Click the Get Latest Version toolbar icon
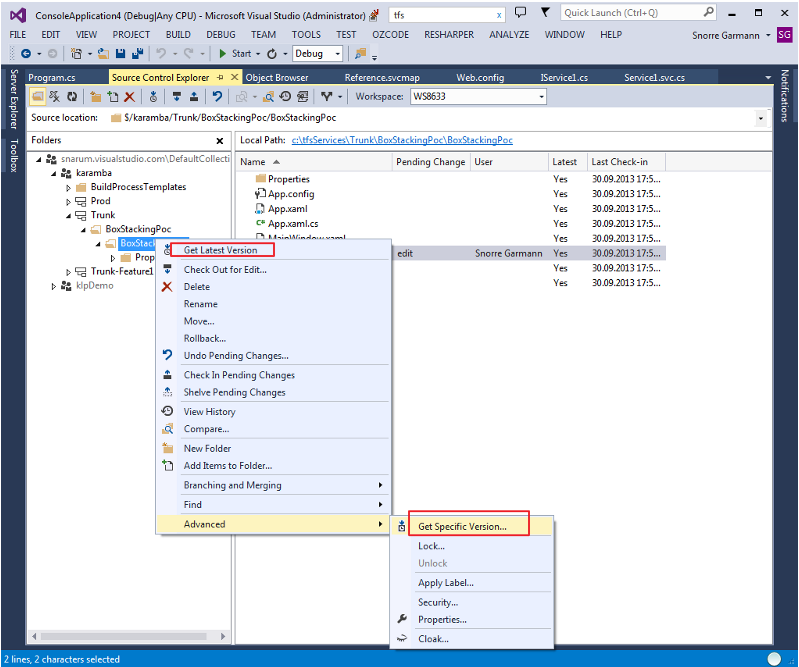Image resolution: width=799 pixels, height=667 pixels. coord(153,96)
